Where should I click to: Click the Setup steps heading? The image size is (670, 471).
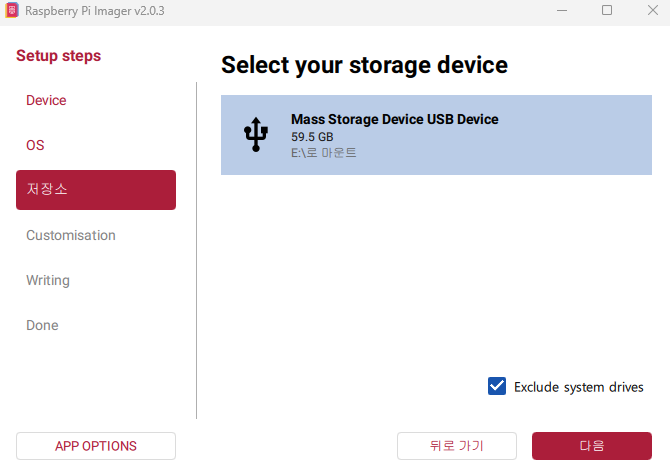point(58,56)
